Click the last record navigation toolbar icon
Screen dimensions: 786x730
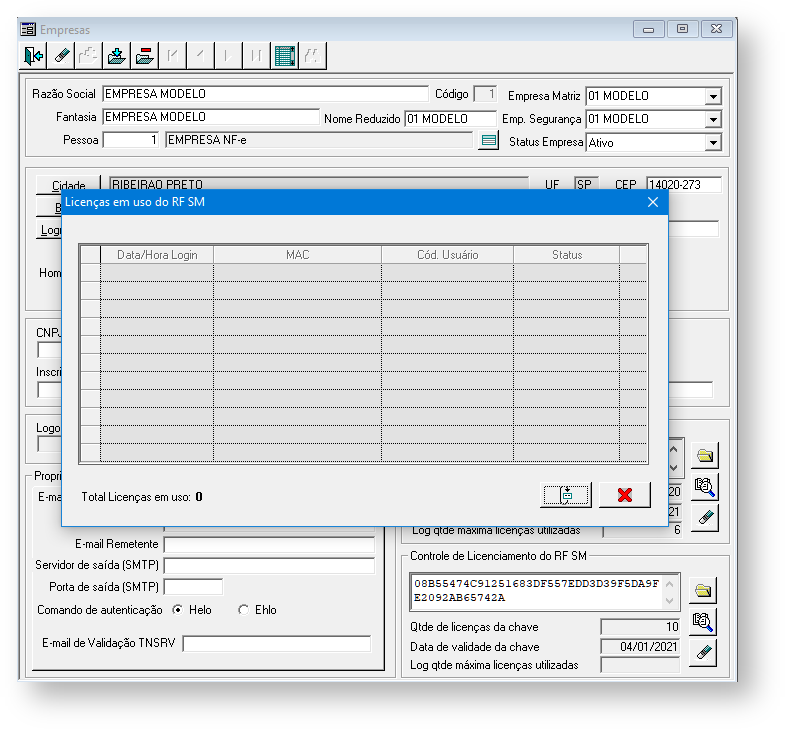257,56
